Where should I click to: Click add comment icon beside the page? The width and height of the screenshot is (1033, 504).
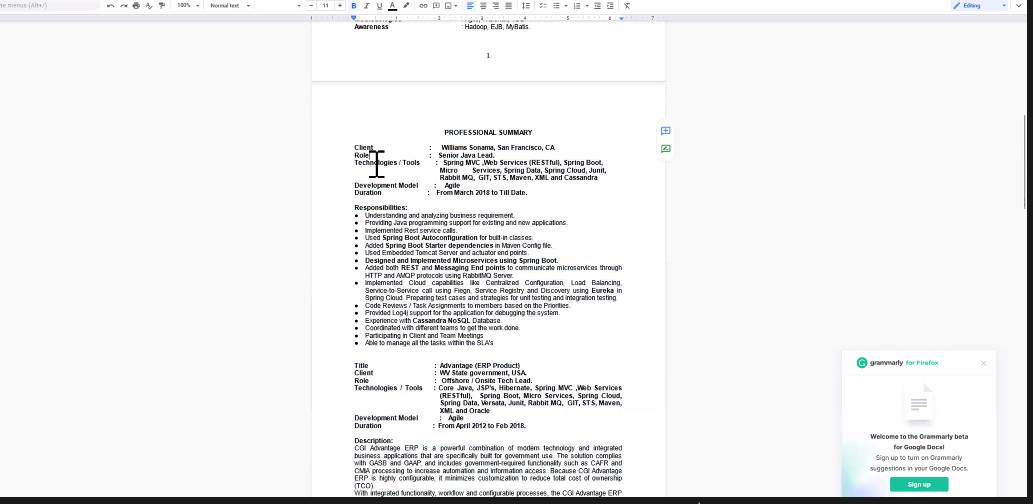point(665,131)
